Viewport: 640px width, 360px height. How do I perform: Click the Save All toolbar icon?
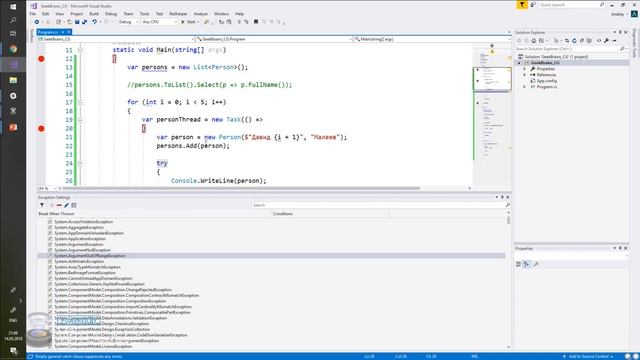(84, 22)
